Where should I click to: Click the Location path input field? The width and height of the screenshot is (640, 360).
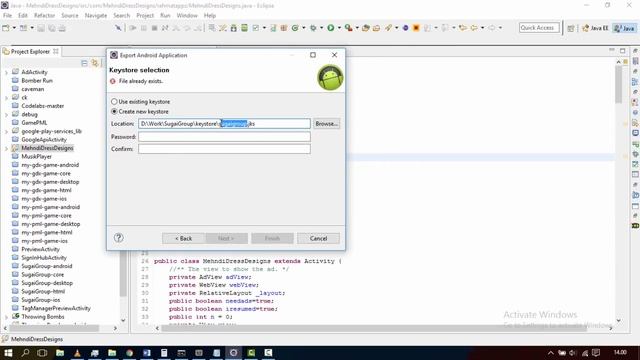click(224, 123)
